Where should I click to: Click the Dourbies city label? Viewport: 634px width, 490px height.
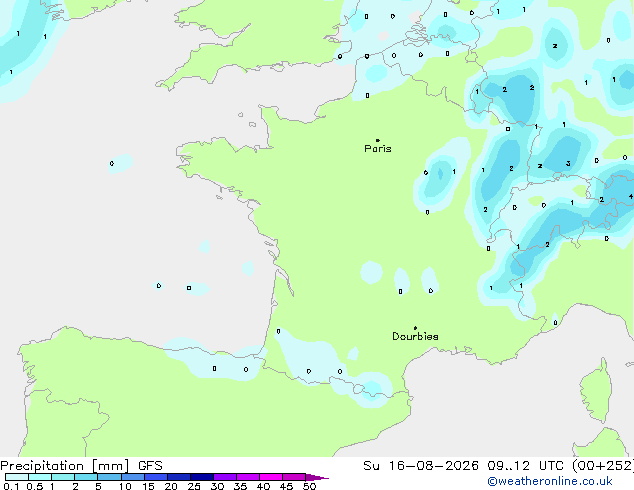point(415,336)
